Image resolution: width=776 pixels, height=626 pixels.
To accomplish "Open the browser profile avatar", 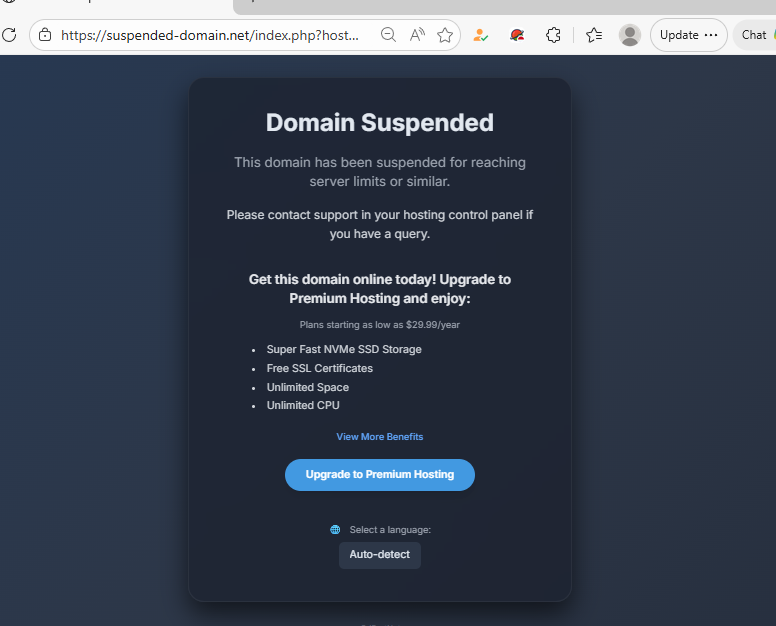I will click(630, 35).
